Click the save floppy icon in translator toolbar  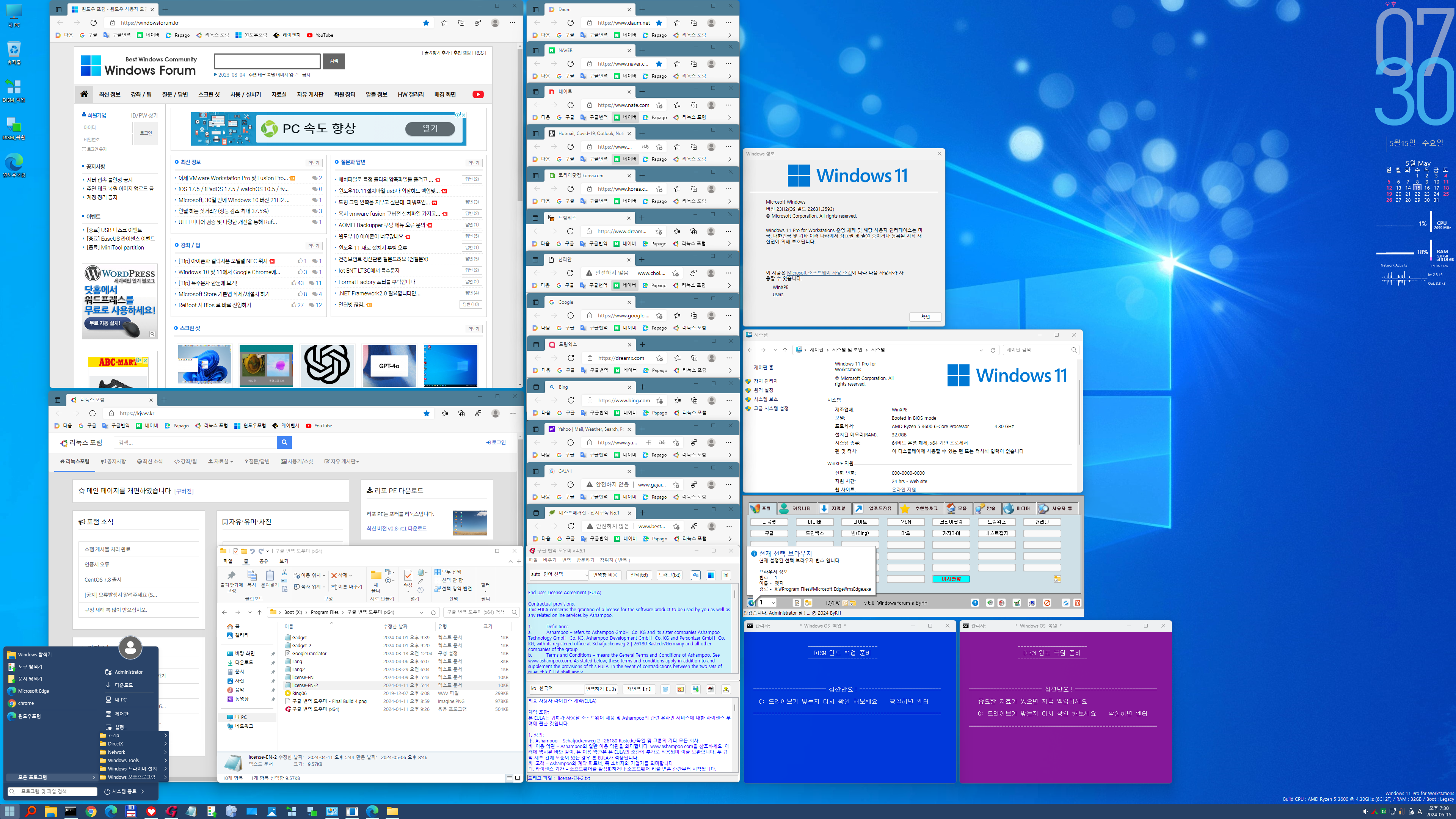click(695, 689)
